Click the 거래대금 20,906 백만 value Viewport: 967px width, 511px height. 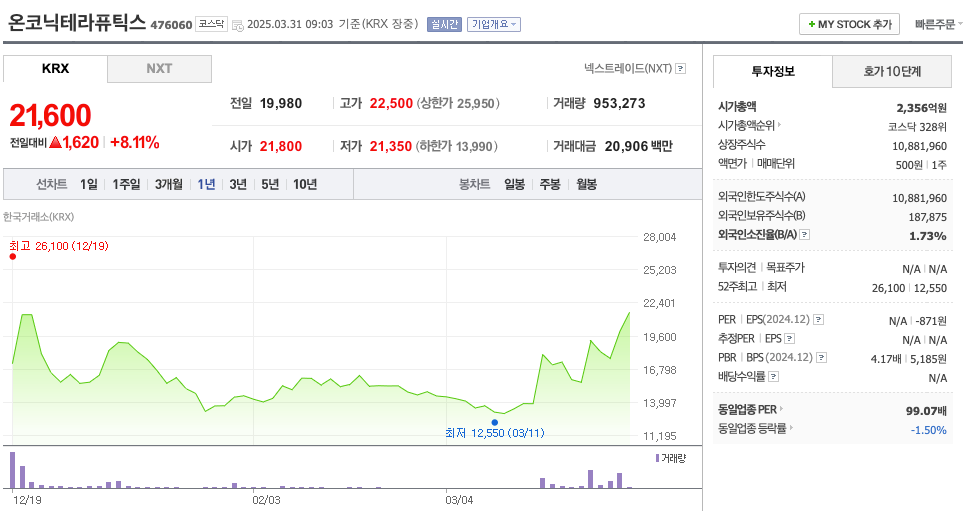tap(638, 146)
